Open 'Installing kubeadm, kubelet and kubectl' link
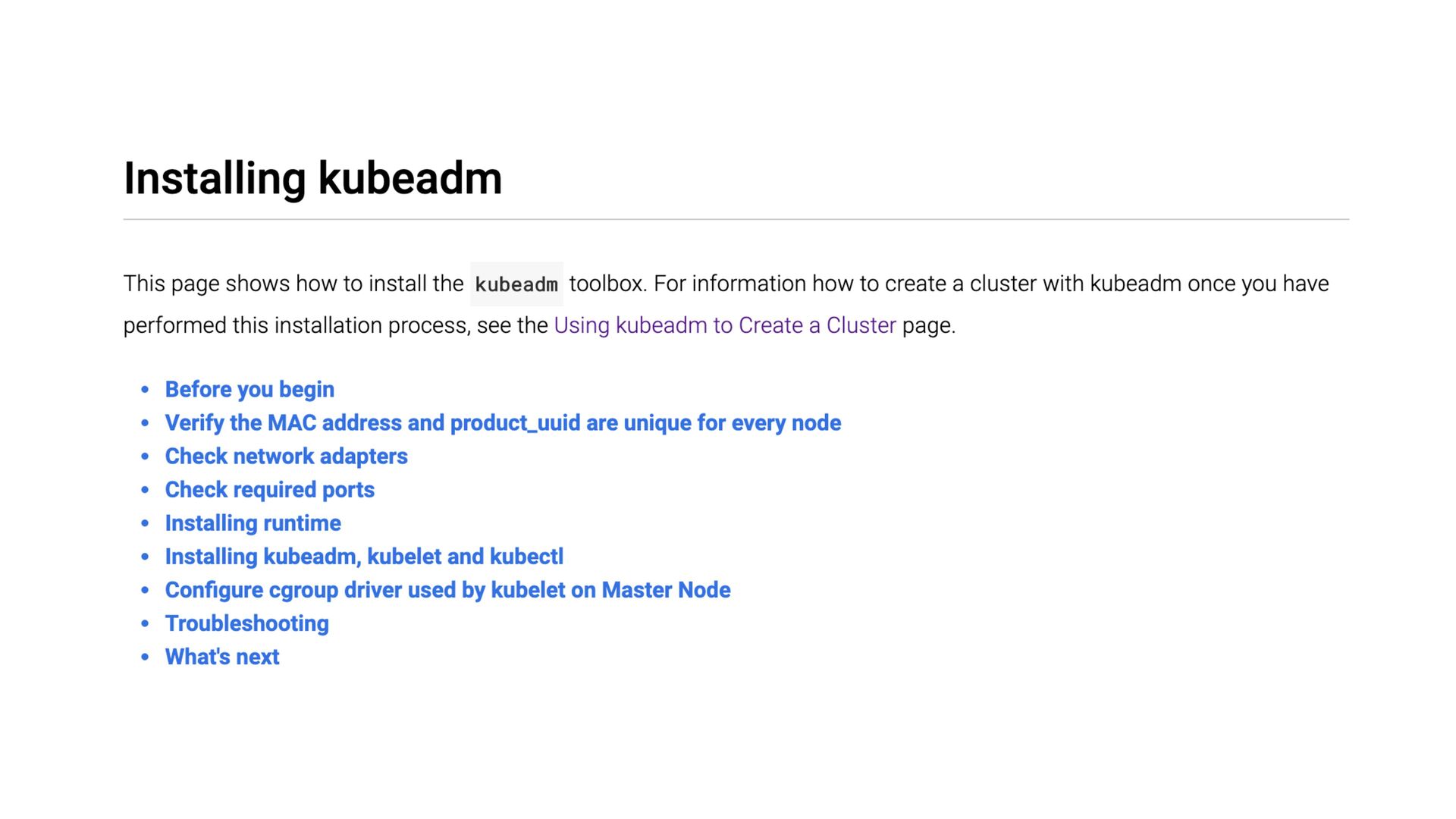1456x819 pixels. (364, 556)
